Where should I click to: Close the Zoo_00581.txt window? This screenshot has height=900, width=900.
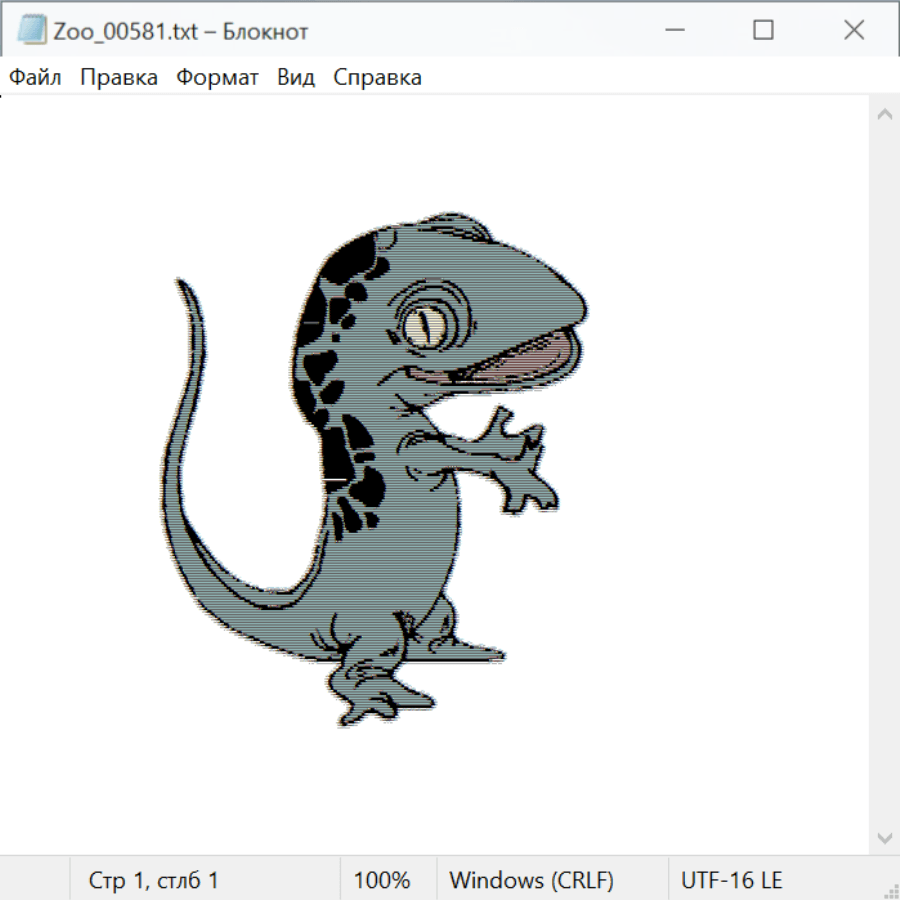[853, 30]
